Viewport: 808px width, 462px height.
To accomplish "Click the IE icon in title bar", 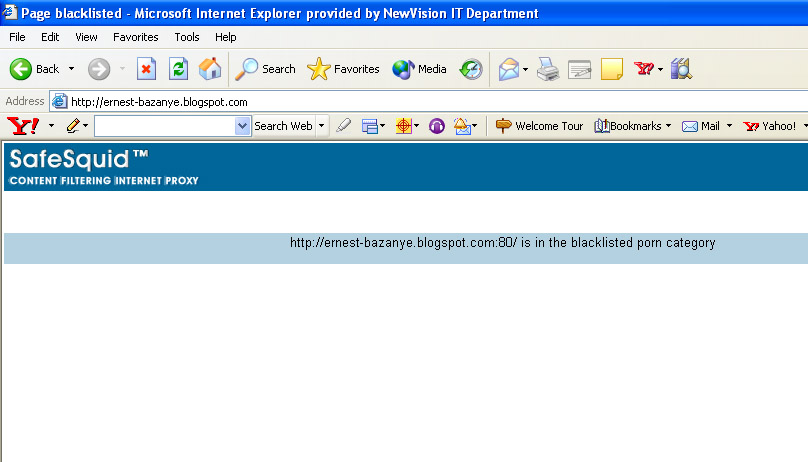I will 9,12.
